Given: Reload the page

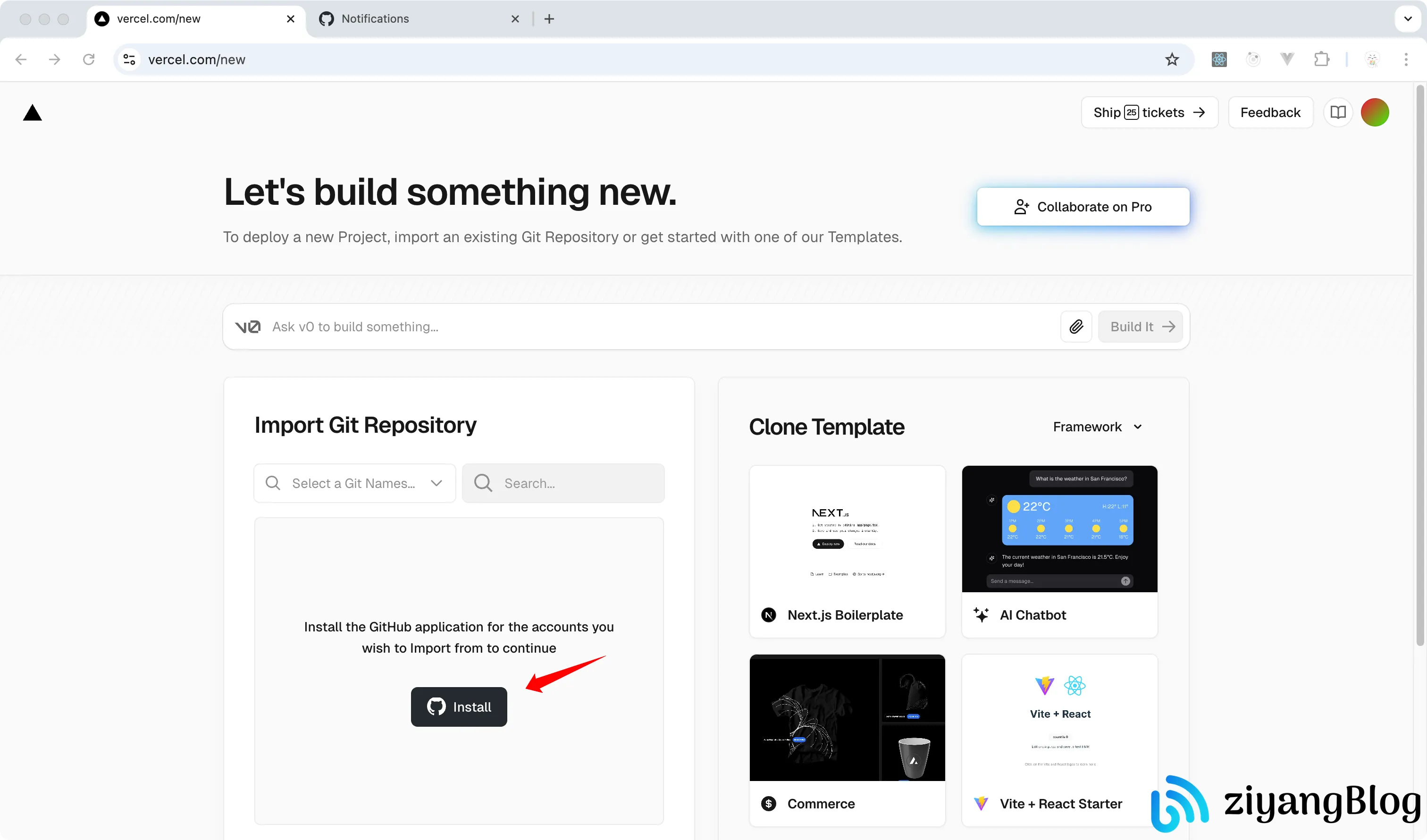Looking at the screenshot, I should (x=89, y=59).
